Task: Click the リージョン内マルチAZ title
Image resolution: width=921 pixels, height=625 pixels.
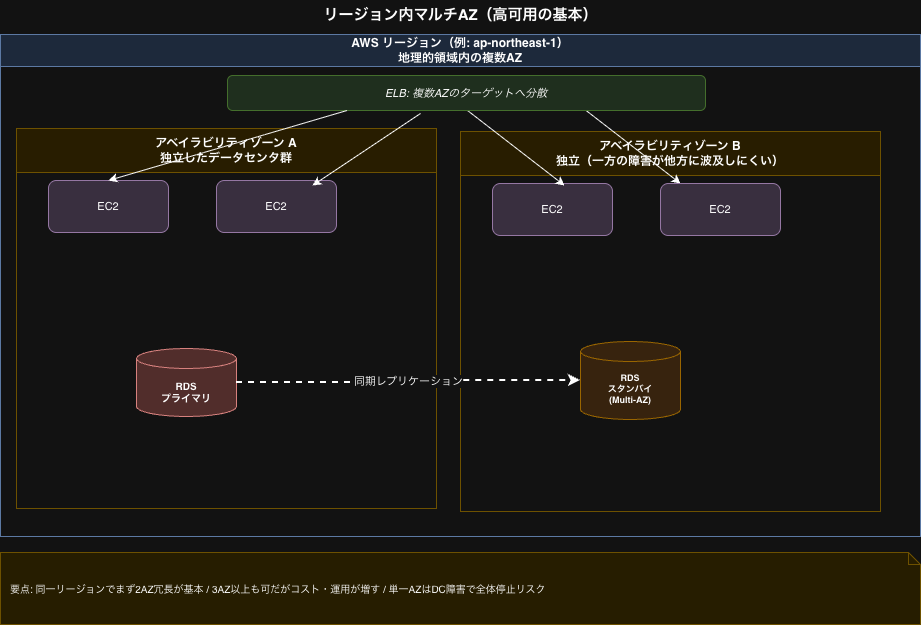Action: point(460,14)
